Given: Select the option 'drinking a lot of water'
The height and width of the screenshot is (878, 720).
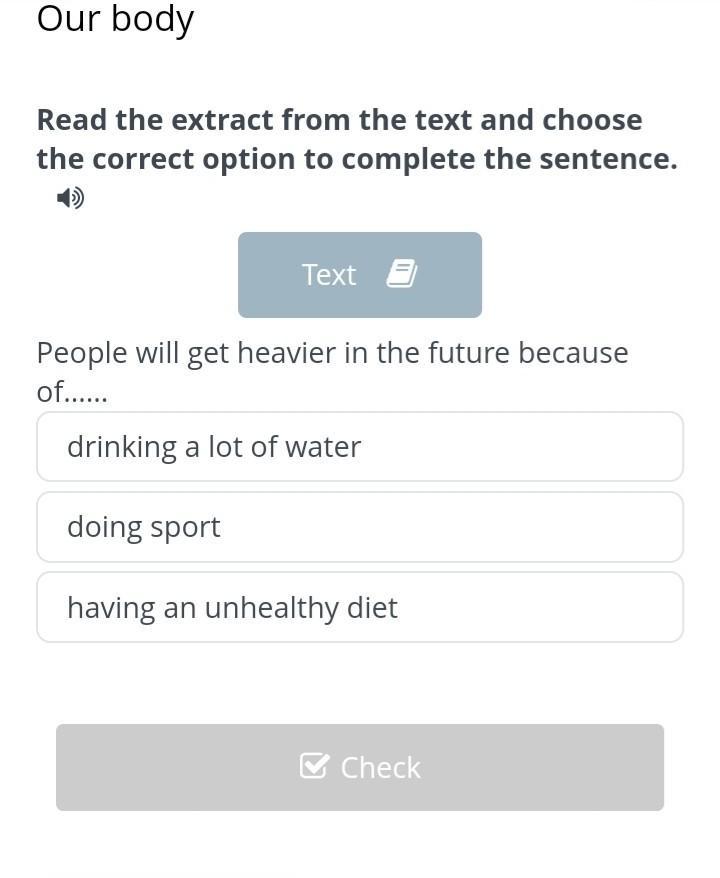Looking at the screenshot, I should tap(360, 447).
